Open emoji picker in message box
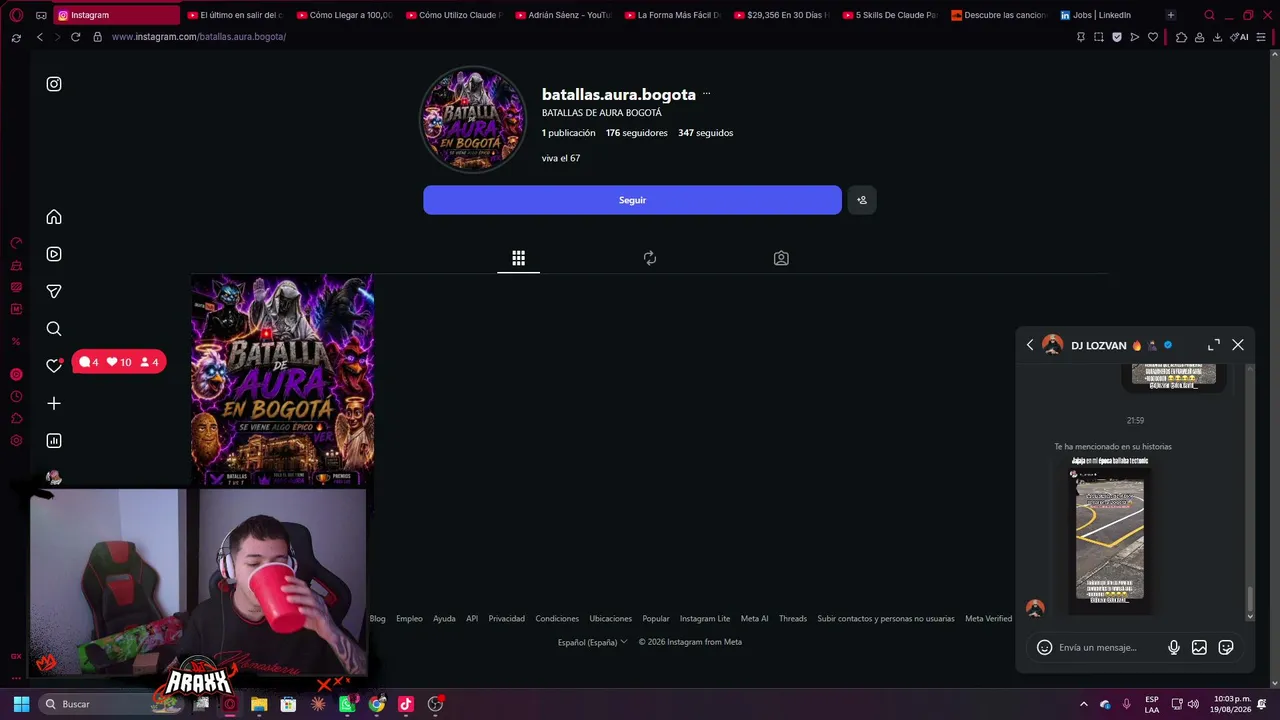 pyautogui.click(x=1044, y=648)
